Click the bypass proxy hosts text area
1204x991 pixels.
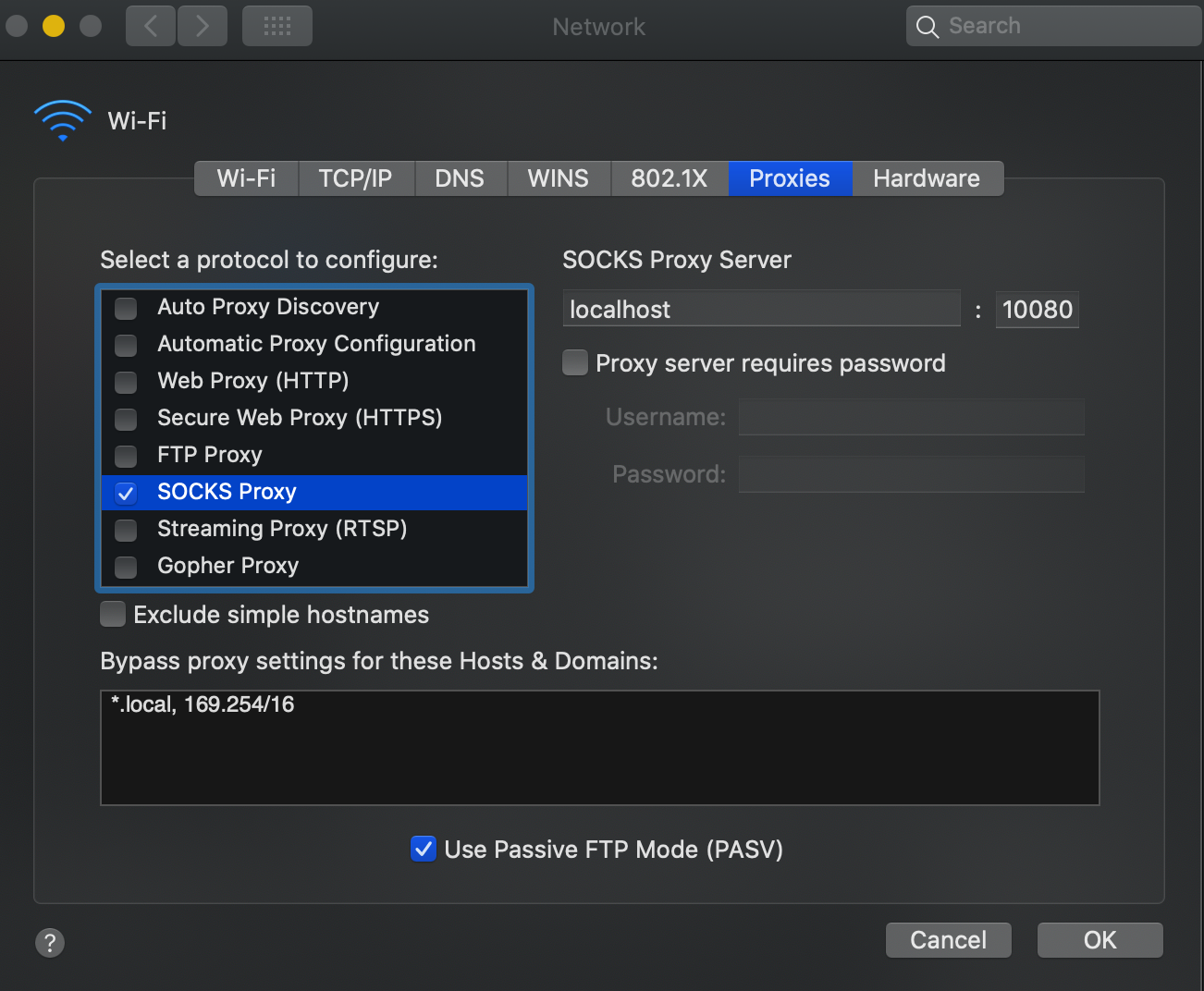click(x=600, y=748)
